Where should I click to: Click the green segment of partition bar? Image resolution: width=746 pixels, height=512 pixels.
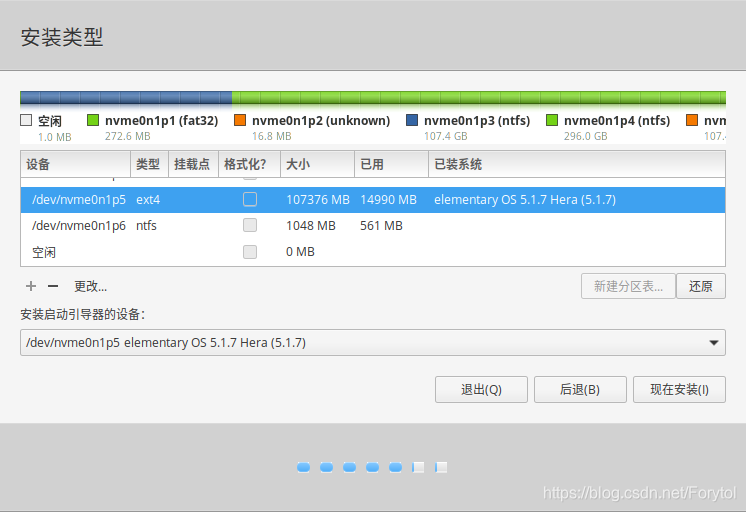click(x=479, y=98)
